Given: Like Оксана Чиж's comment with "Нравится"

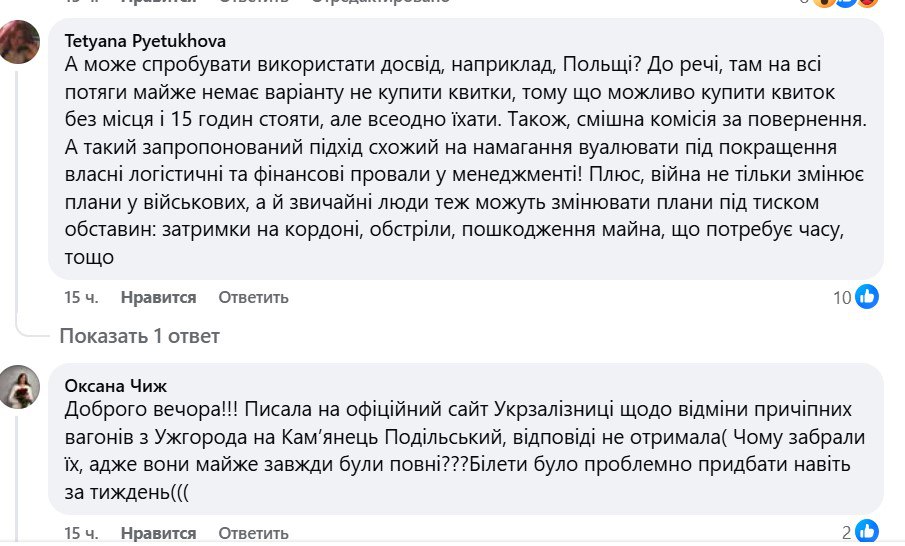Looking at the screenshot, I should pyautogui.click(x=158, y=533).
